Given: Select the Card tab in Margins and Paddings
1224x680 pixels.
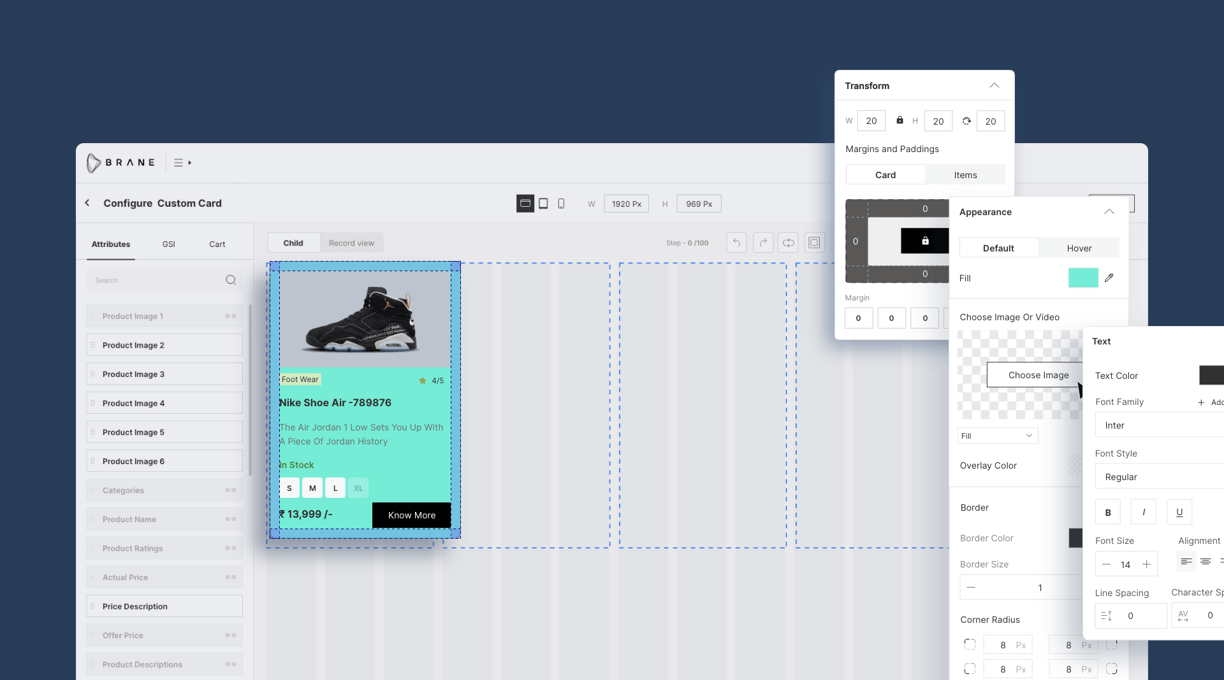Looking at the screenshot, I should [886, 175].
